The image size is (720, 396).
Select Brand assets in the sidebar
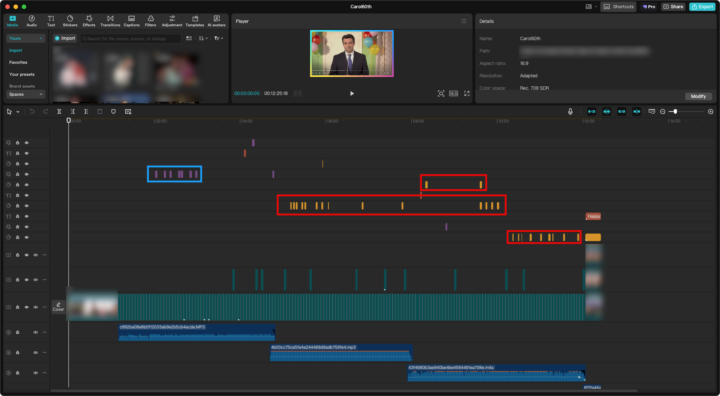click(x=22, y=86)
